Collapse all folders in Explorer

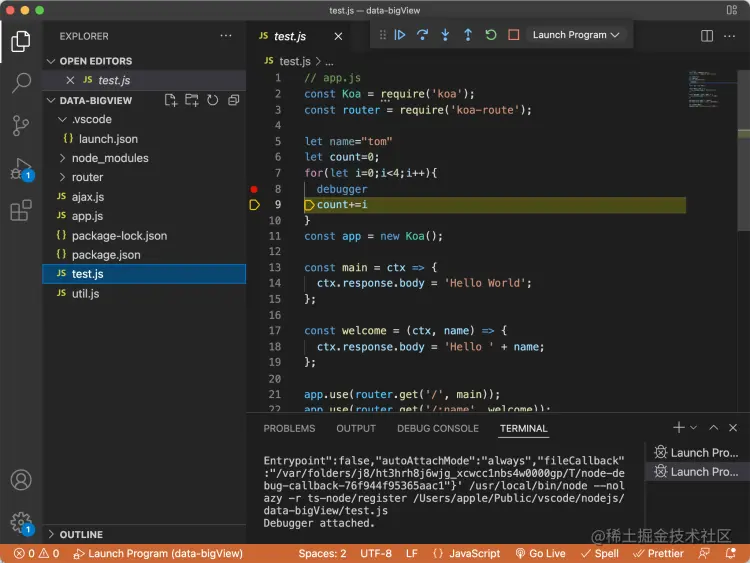233,100
